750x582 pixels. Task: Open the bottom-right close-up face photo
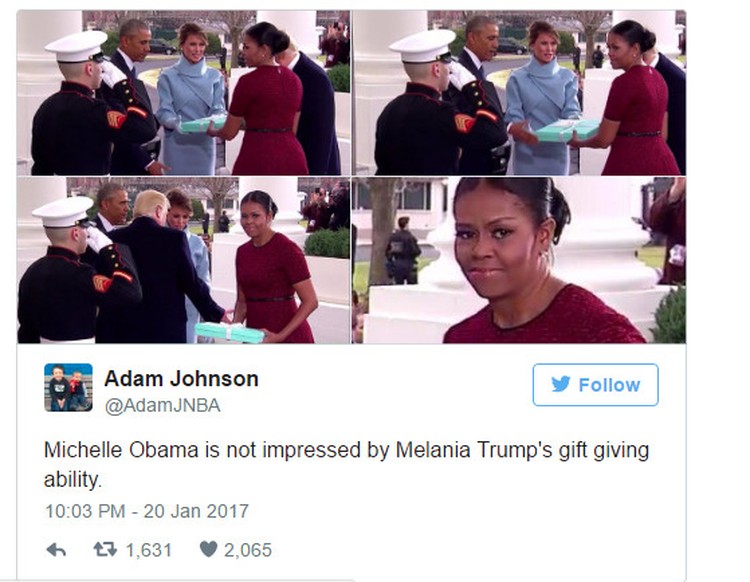point(519,260)
